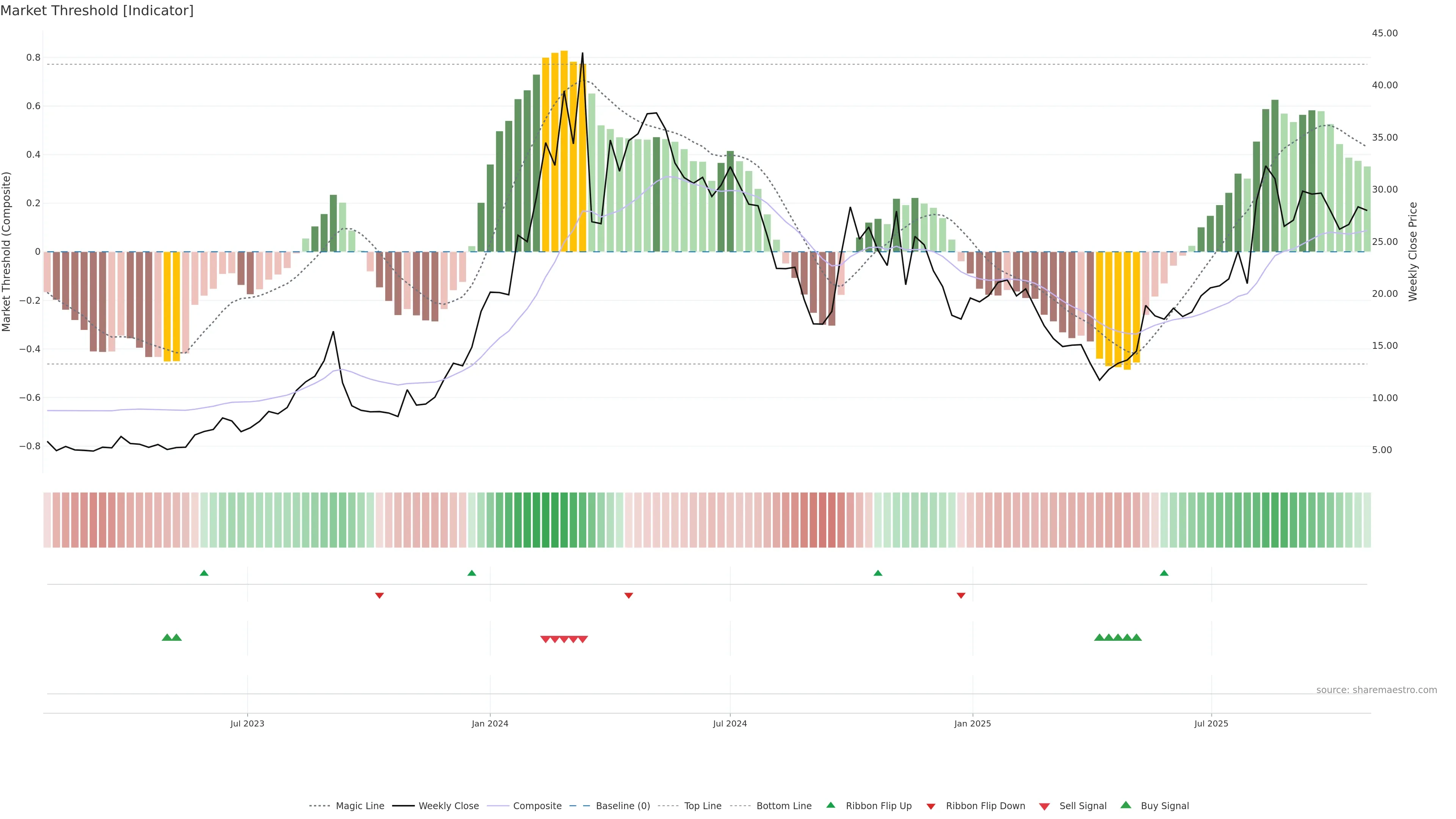Click the first red sell signal triangle after Jan 2024
Screen dimensions: 1456x819
546,639
